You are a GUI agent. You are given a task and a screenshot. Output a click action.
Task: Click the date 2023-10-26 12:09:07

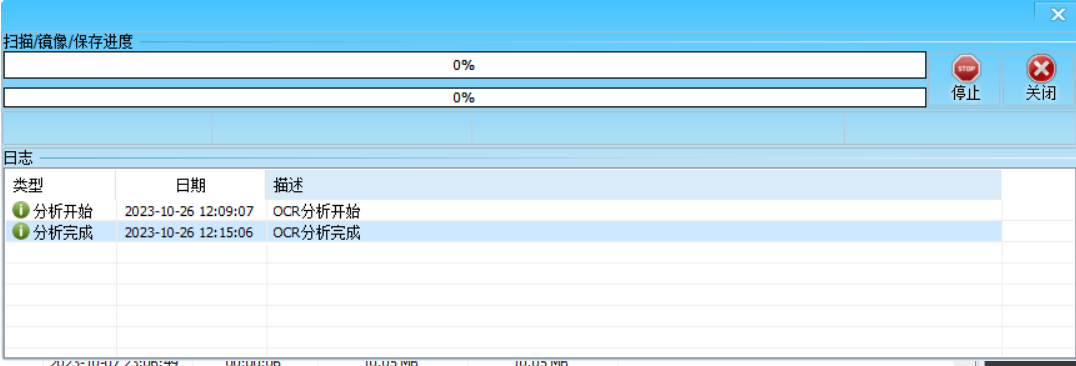coord(189,211)
